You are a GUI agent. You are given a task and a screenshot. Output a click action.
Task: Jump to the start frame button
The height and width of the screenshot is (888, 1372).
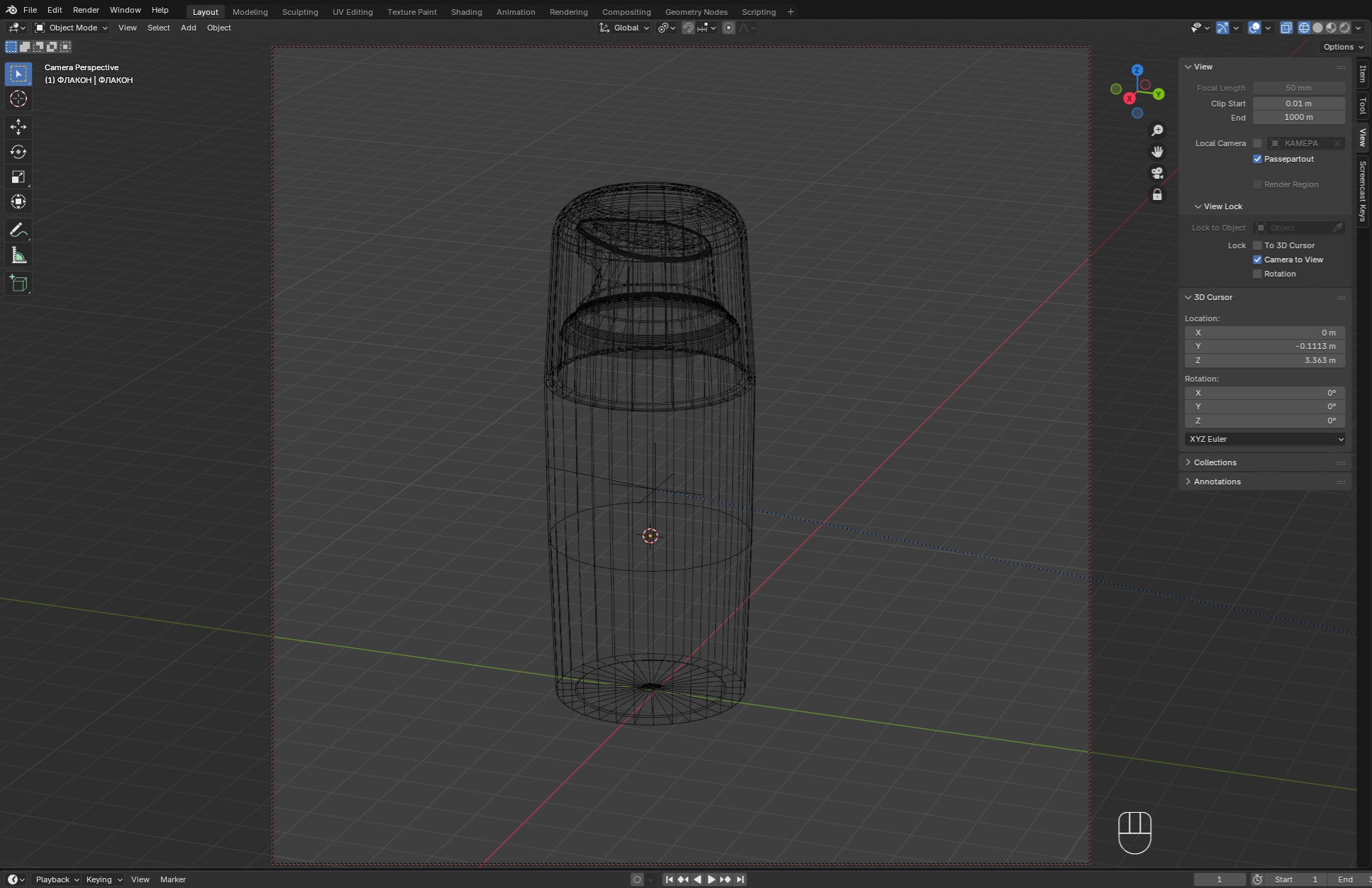pyautogui.click(x=669, y=879)
